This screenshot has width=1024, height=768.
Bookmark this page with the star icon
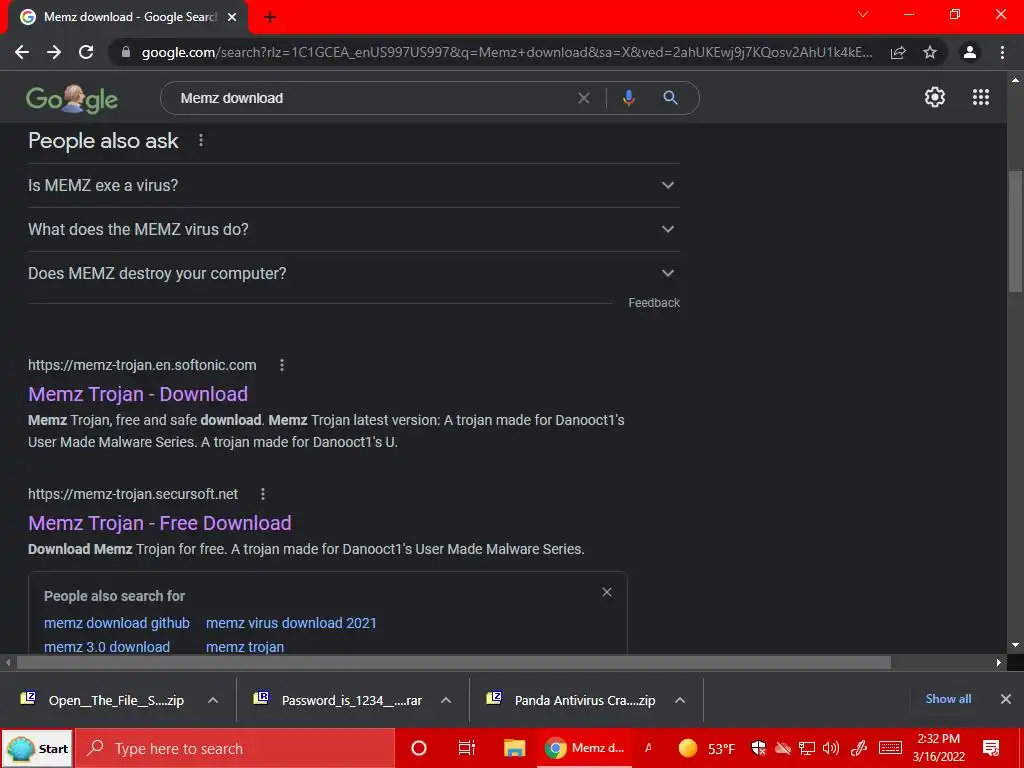click(930, 52)
